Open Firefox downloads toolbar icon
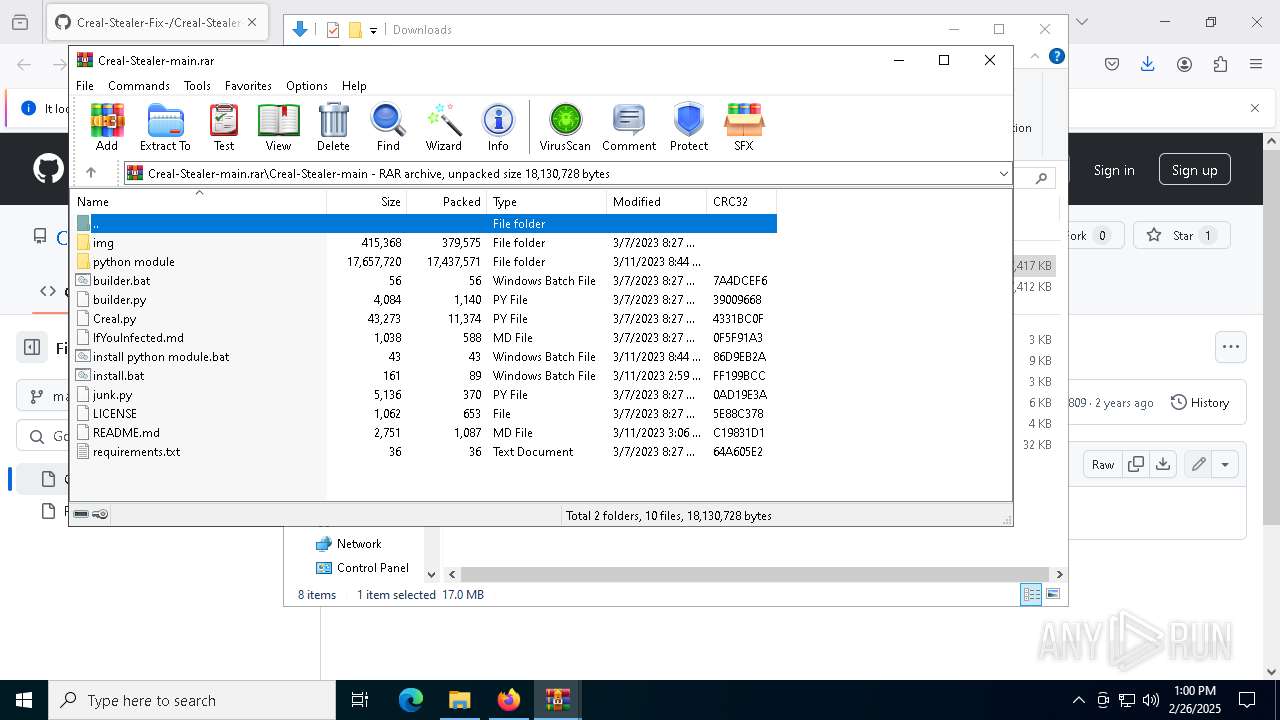This screenshot has width=1280, height=720. [x=1147, y=64]
